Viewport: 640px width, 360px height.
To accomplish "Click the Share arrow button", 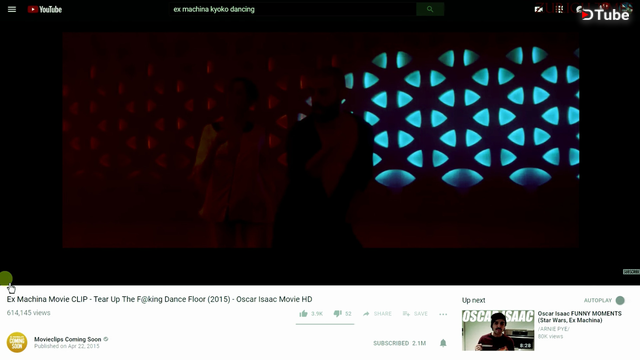I will [377, 313].
